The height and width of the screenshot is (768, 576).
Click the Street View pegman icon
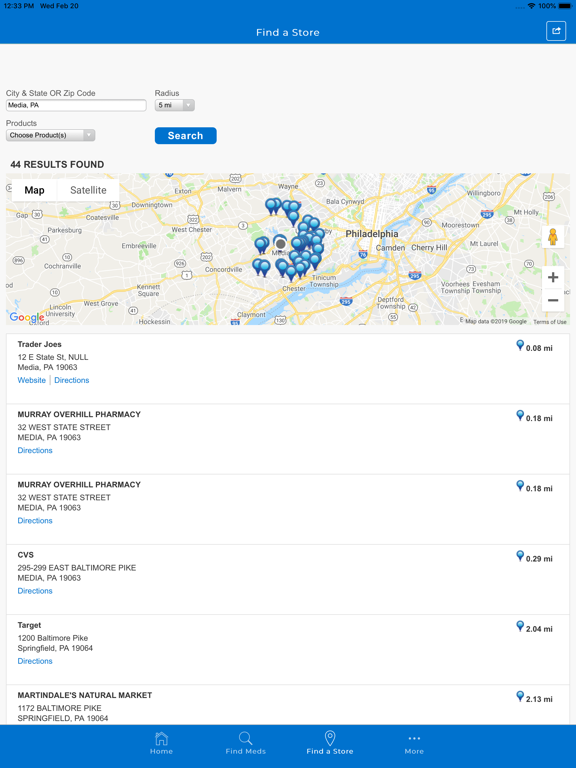tap(553, 237)
